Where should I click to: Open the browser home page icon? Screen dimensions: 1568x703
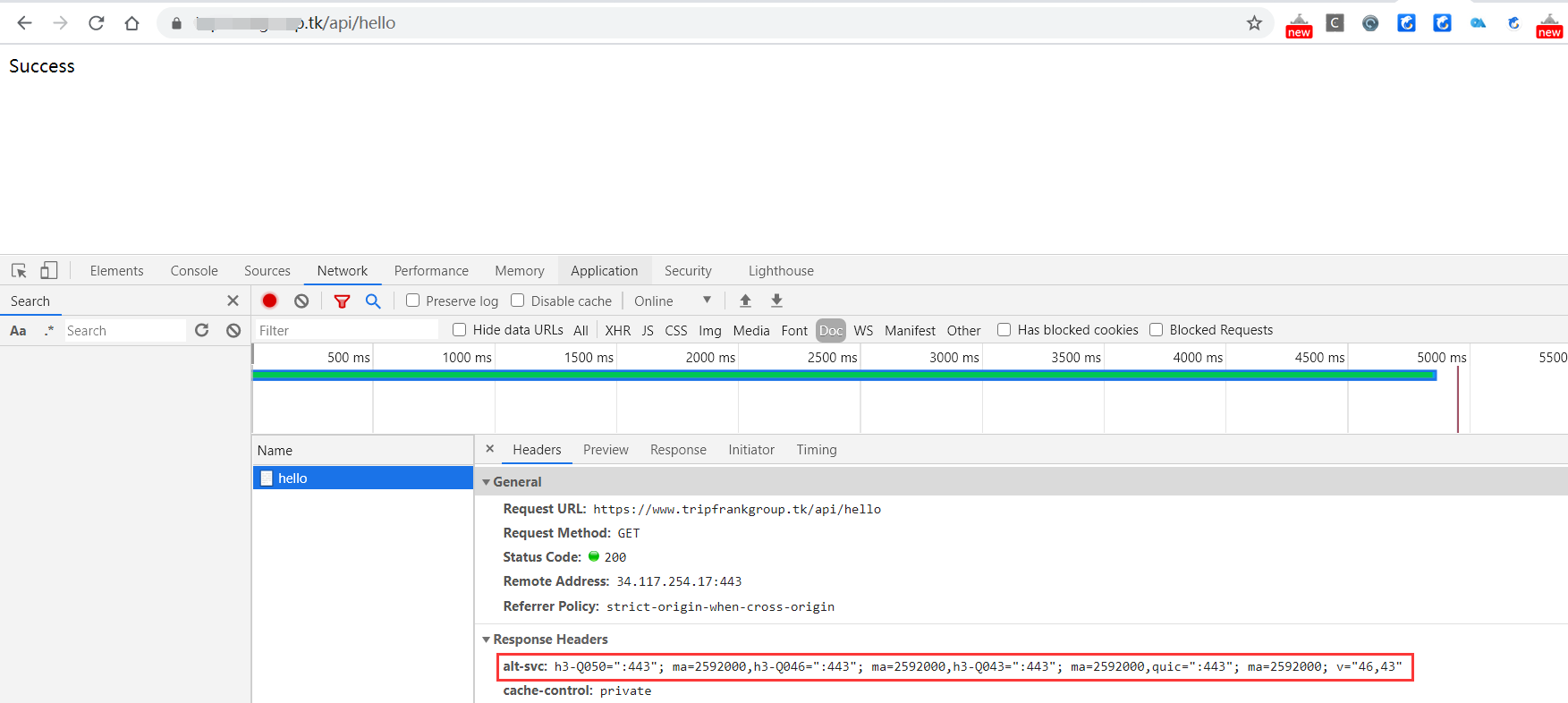pyautogui.click(x=131, y=23)
